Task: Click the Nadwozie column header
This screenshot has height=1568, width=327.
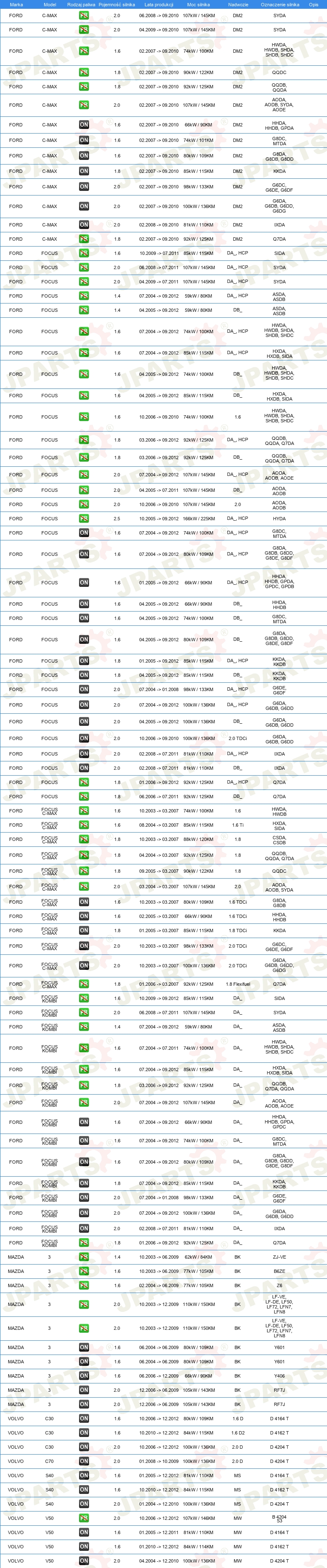Action: [x=238, y=4]
